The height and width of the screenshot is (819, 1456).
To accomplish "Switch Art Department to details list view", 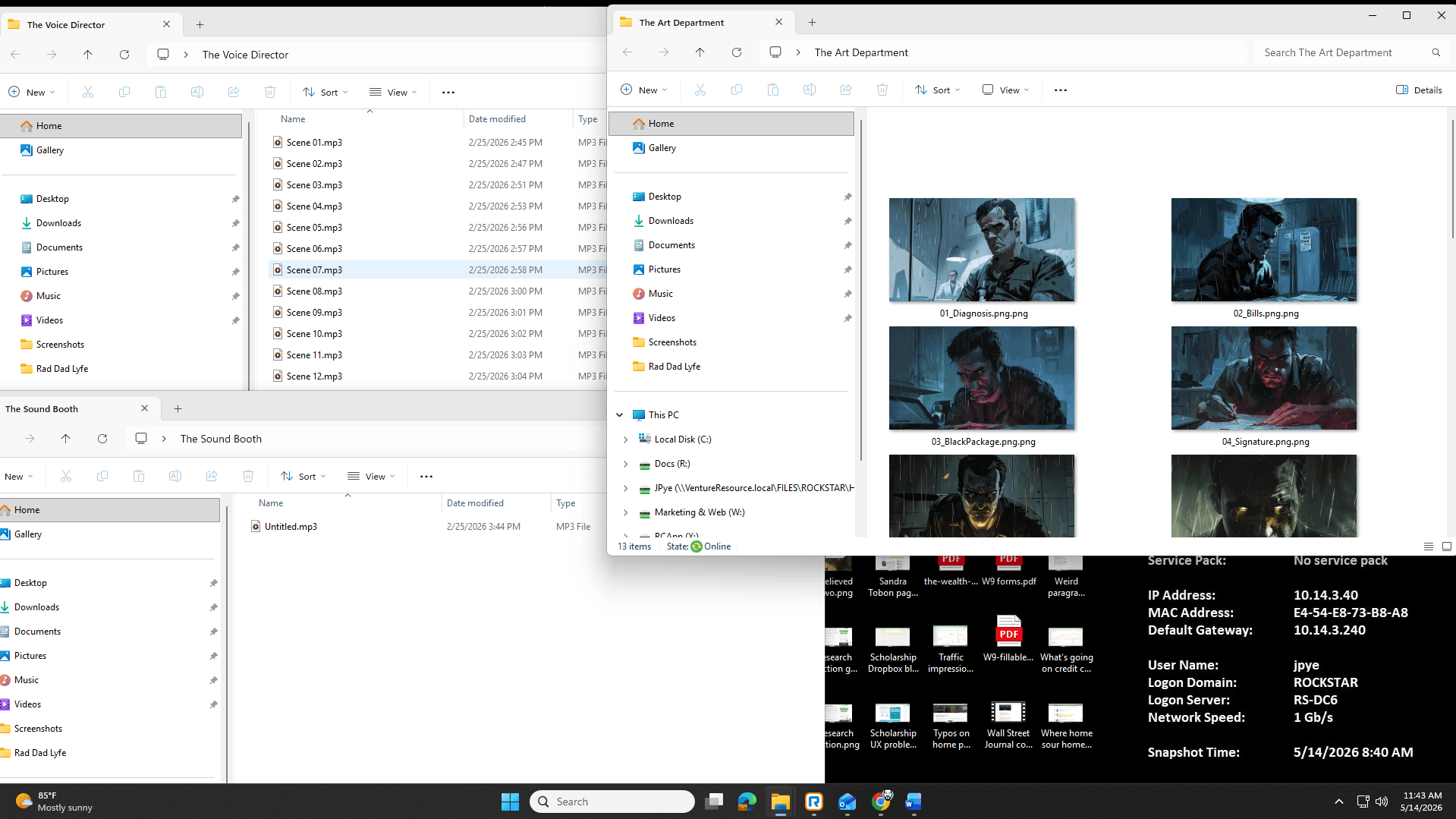I will click(x=1428, y=547).
